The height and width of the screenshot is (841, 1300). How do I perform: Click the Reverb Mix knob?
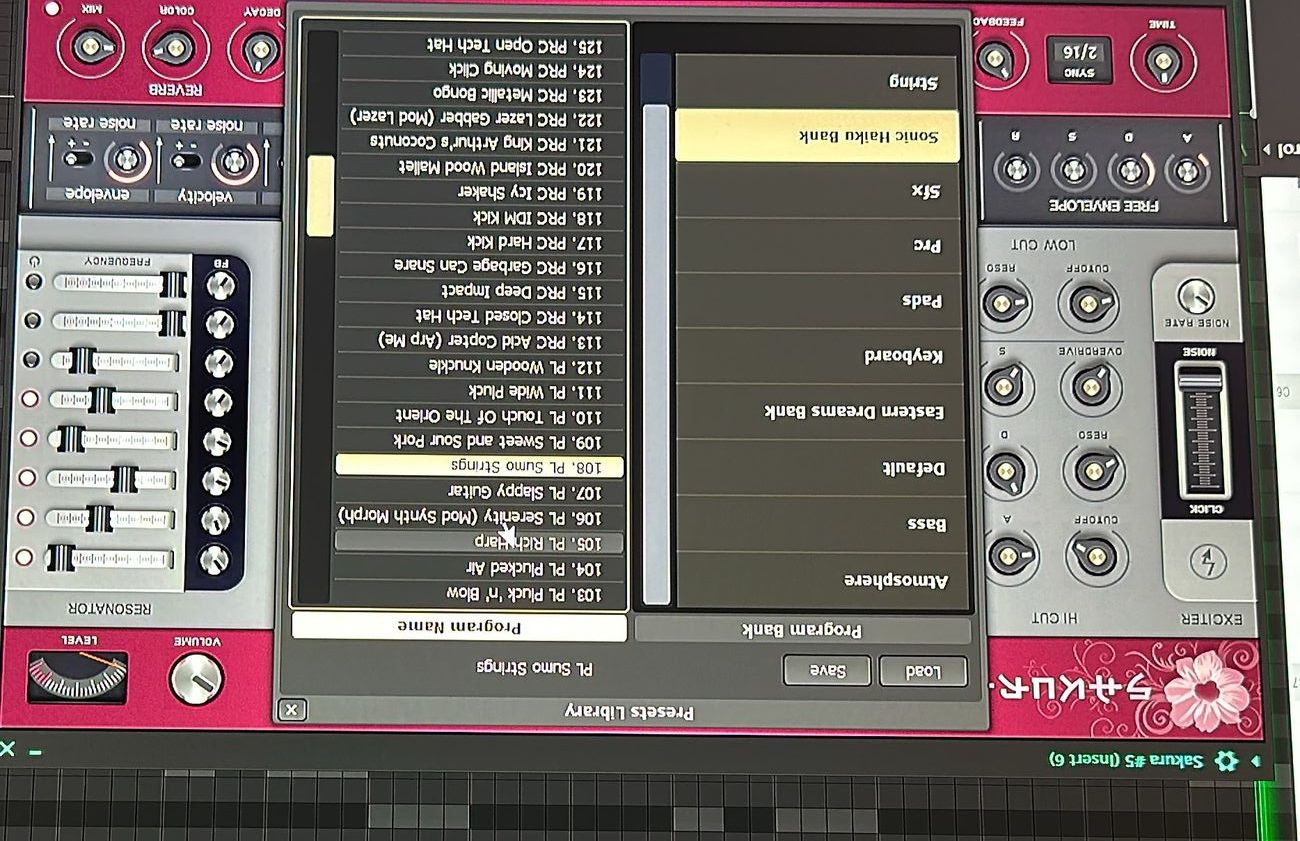click(91, 48)
